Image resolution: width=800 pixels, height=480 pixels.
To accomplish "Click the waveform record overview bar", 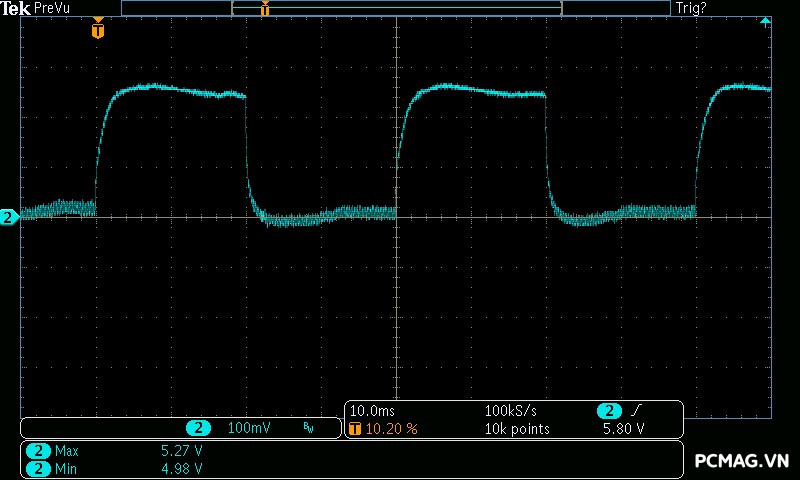I will click(395, 9).
